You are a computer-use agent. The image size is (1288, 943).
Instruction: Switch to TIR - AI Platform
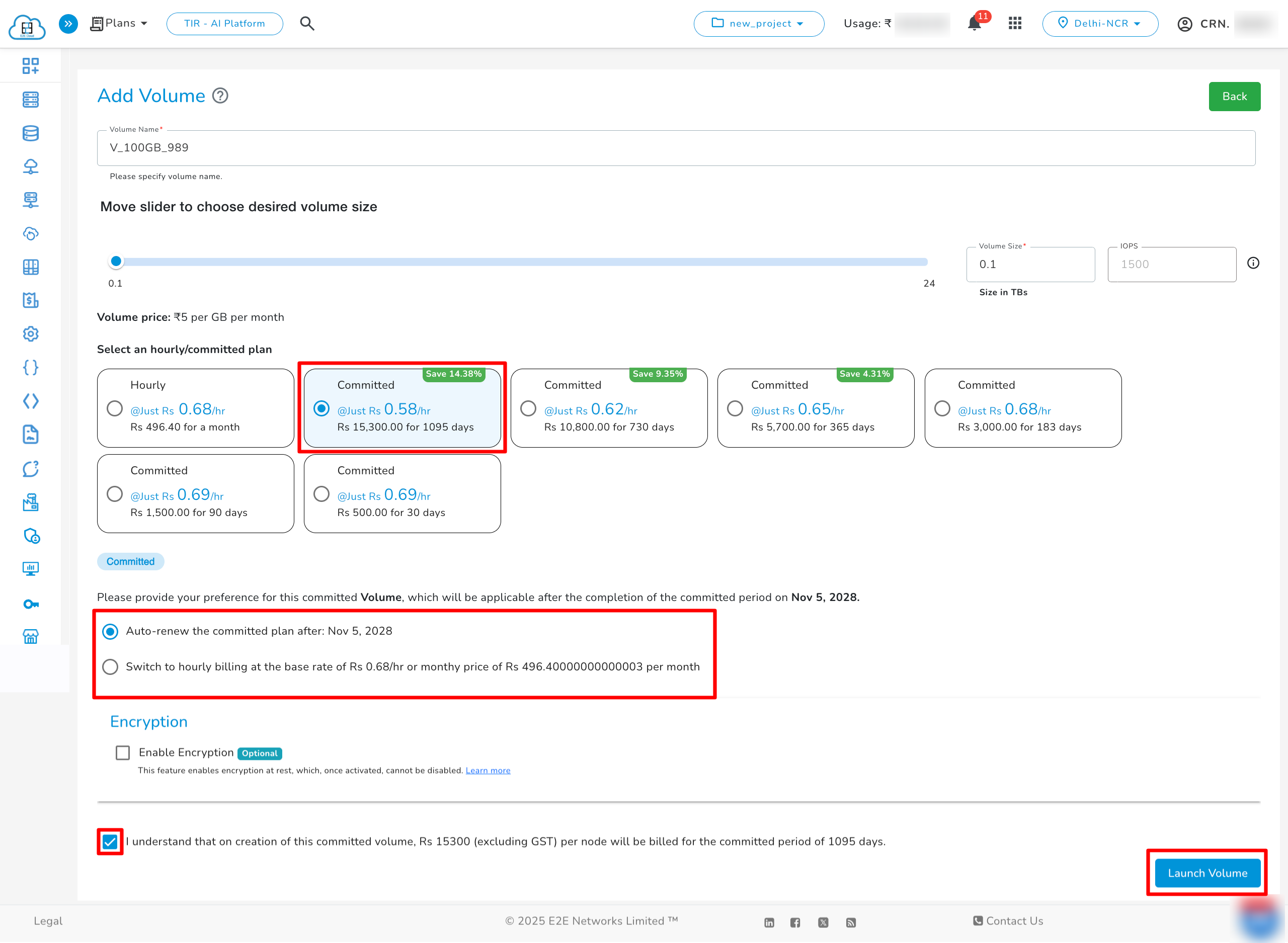click(x=224, y=24)
